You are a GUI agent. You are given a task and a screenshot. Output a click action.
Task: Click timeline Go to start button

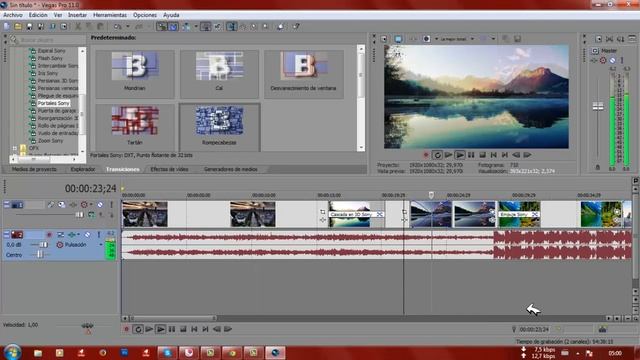tap(194, 329)
